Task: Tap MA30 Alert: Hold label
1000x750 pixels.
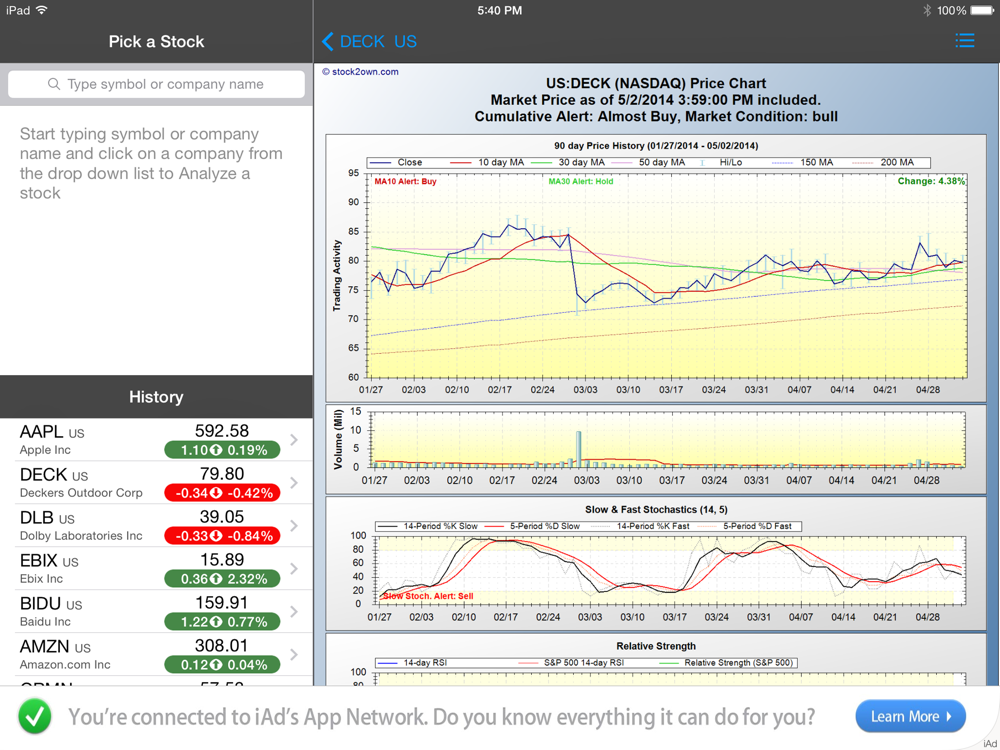Action: [x=581, y=181]
